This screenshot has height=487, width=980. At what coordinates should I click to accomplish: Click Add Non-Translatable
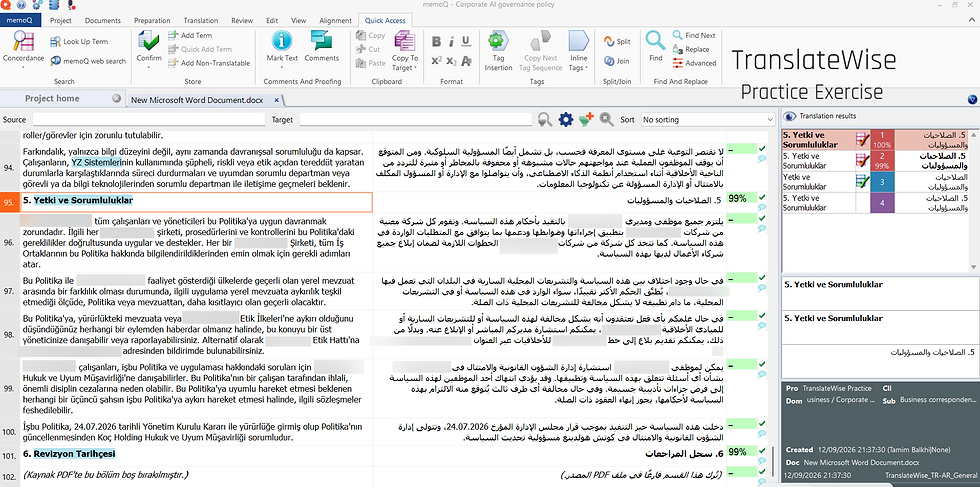(x=209, y=63)
